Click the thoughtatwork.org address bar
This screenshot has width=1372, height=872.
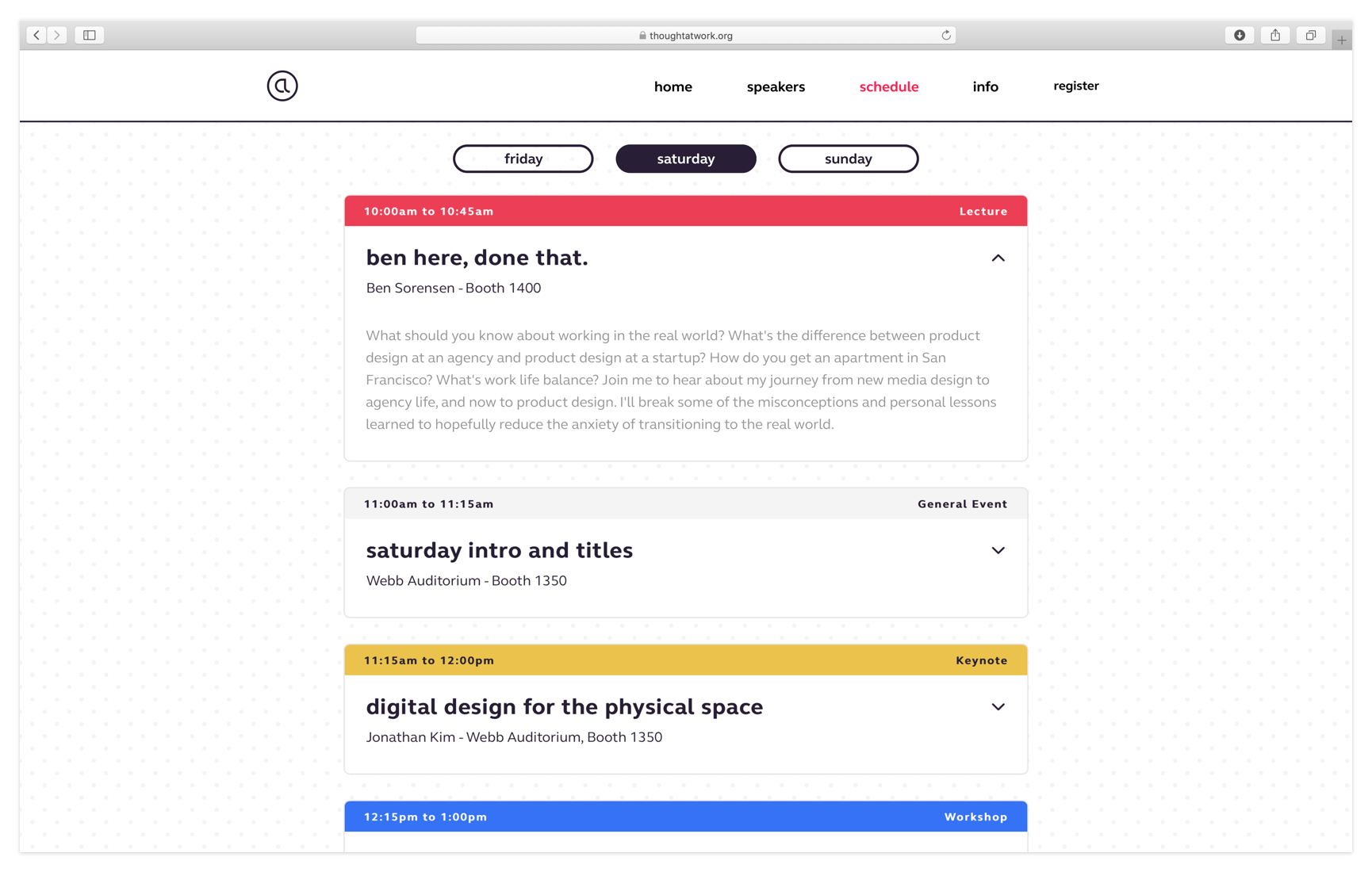(x=686, y=35)
